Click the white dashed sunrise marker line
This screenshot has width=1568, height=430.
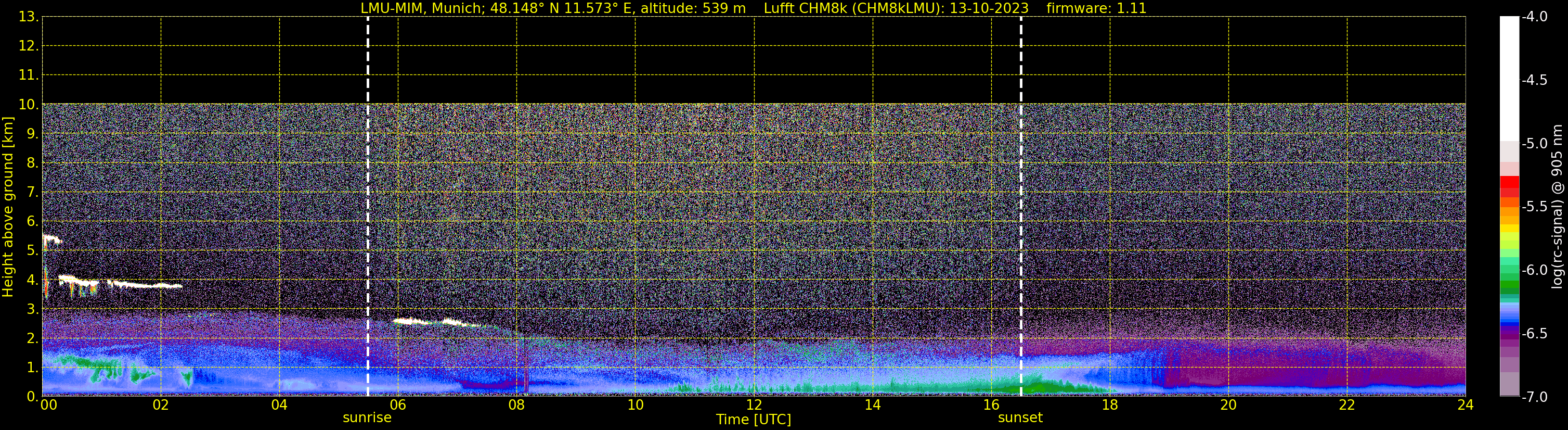368,207
